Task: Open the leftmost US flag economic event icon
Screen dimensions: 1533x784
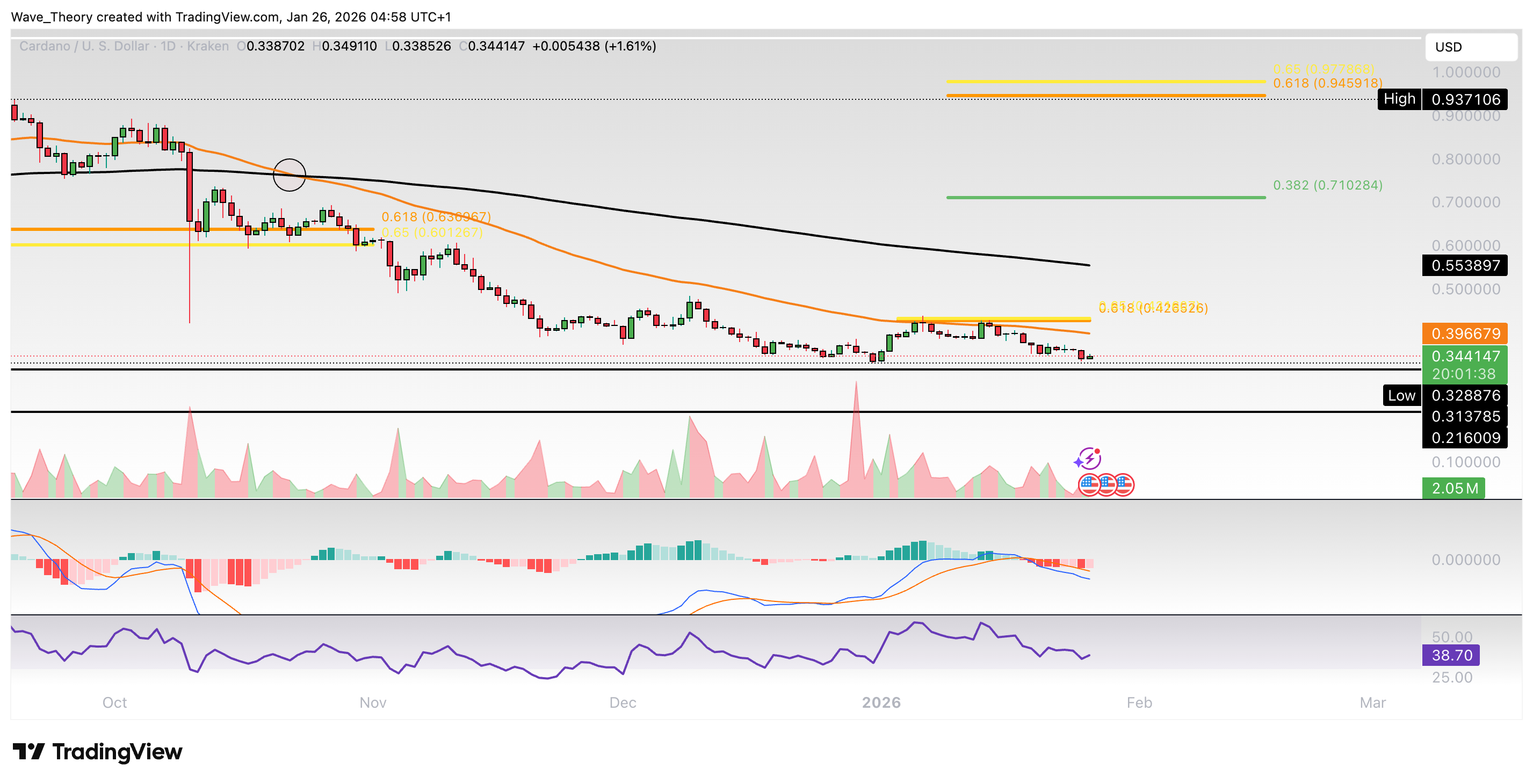Action: point(1088,485)
